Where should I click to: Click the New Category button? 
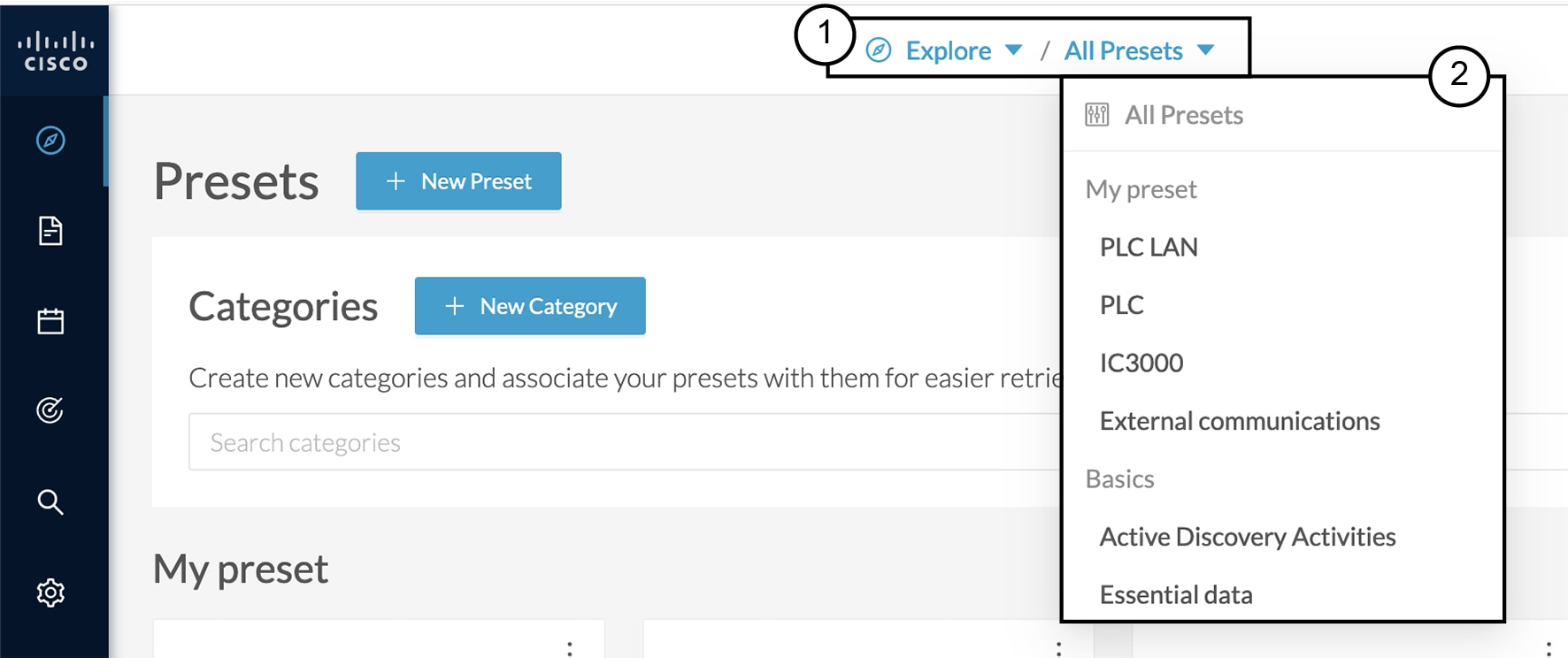530,306
